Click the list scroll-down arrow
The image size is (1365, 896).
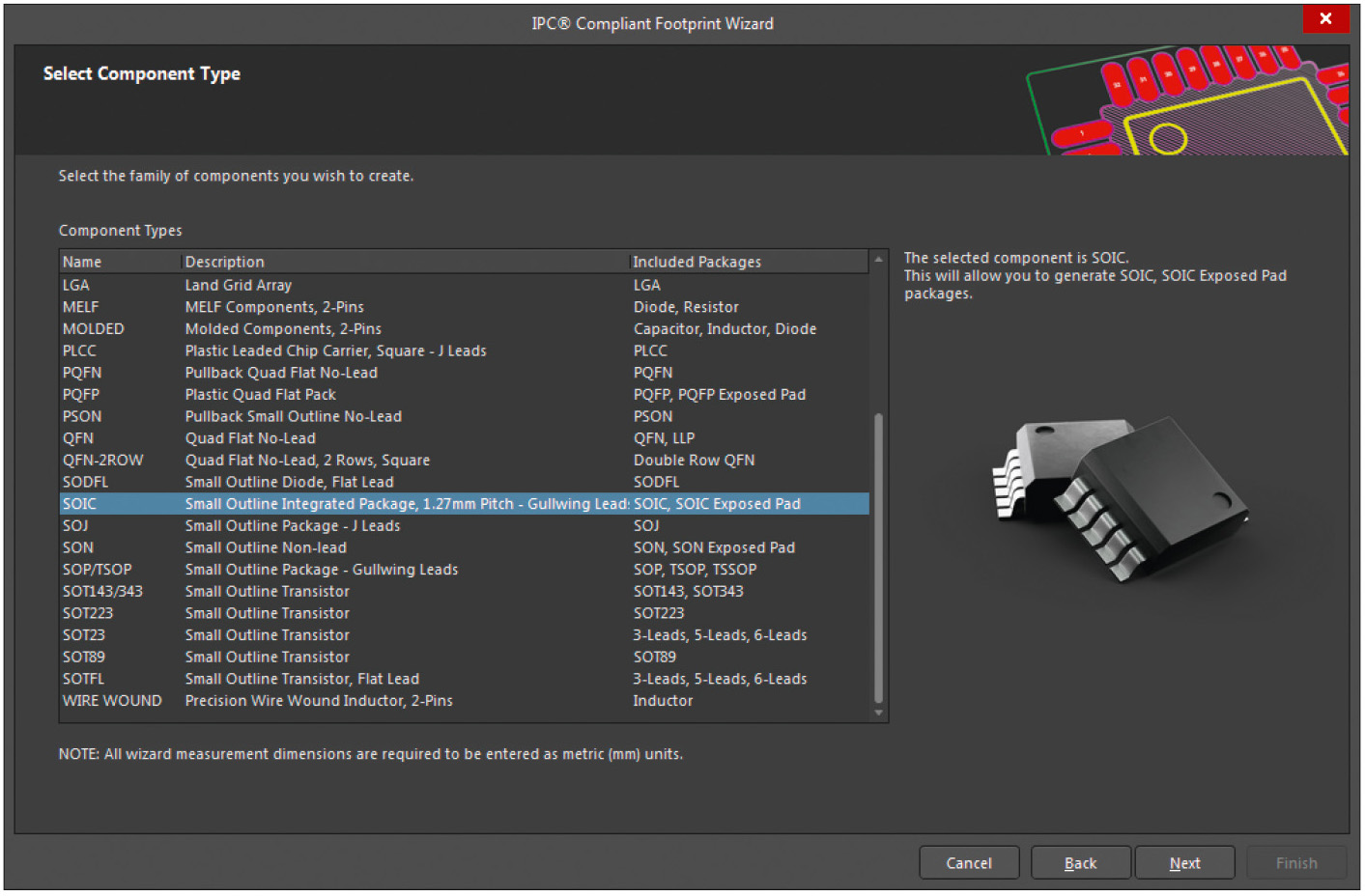click(878, 713)
